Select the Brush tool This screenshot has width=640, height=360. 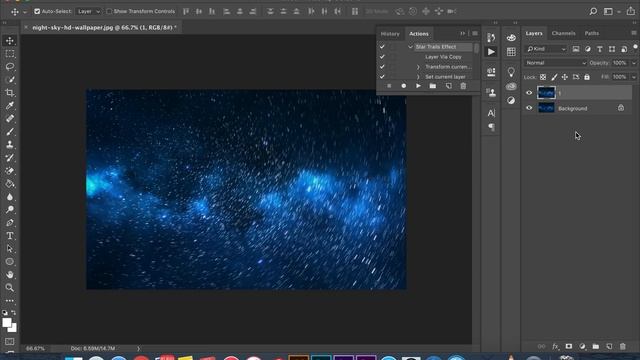10,131
